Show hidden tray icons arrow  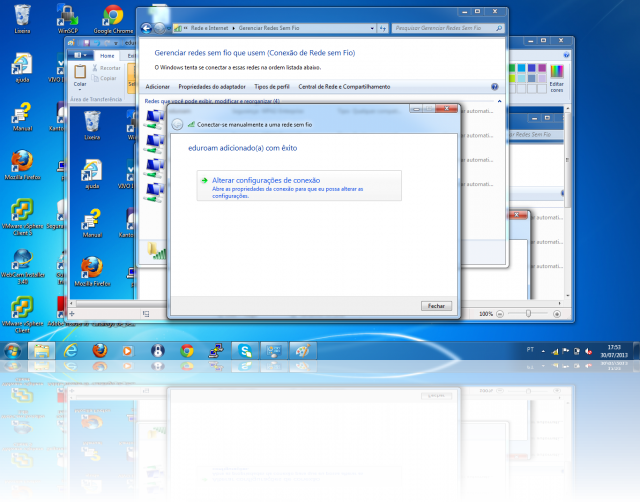click(x=543, y=351)
